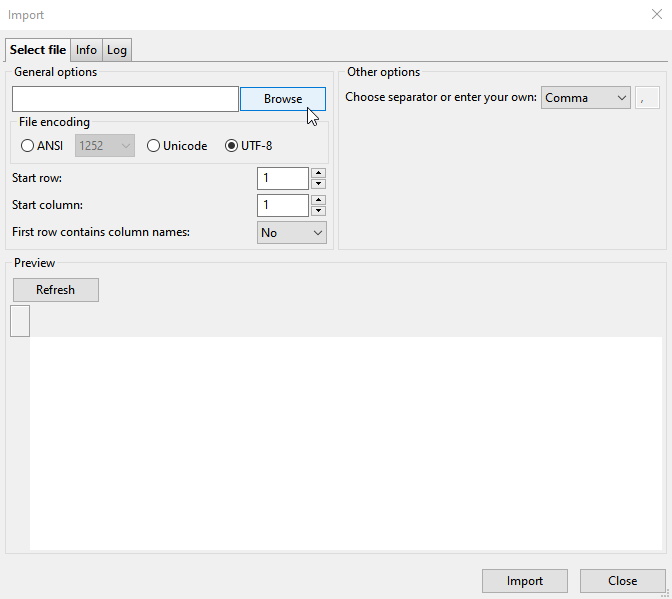Open the Comma separator dropdown
672x599 pixels.
pos(585,98)
